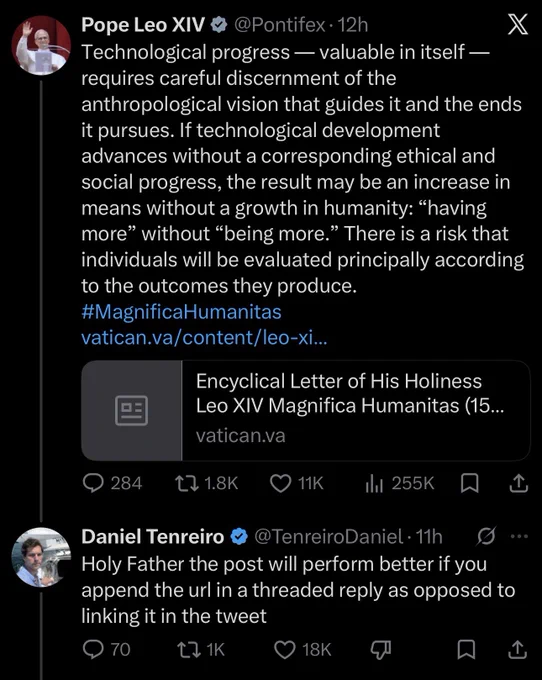
Task: Share Daniel Tenreiro's reply
Action: coord(518,650)
